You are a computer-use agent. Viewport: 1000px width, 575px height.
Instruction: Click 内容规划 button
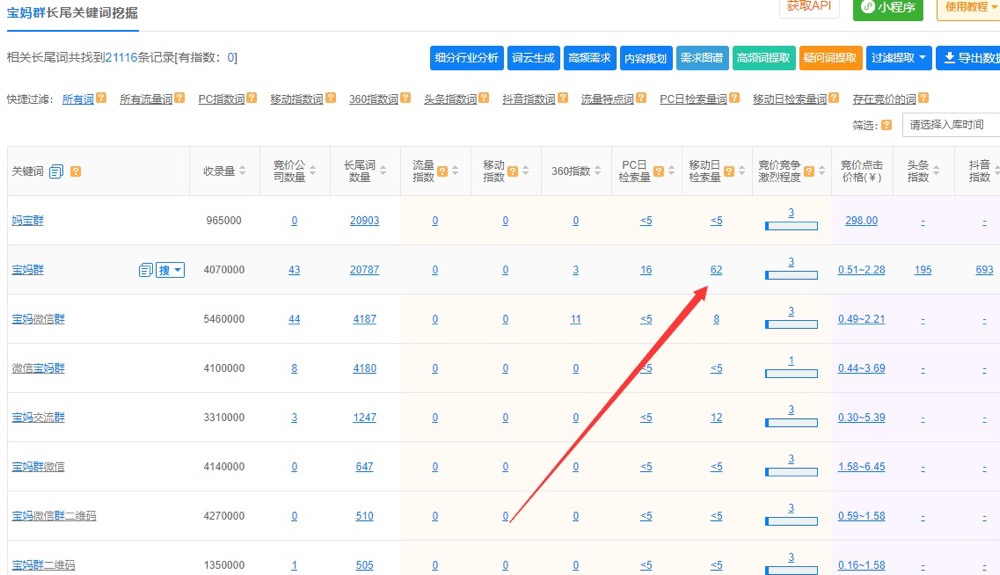645,58
